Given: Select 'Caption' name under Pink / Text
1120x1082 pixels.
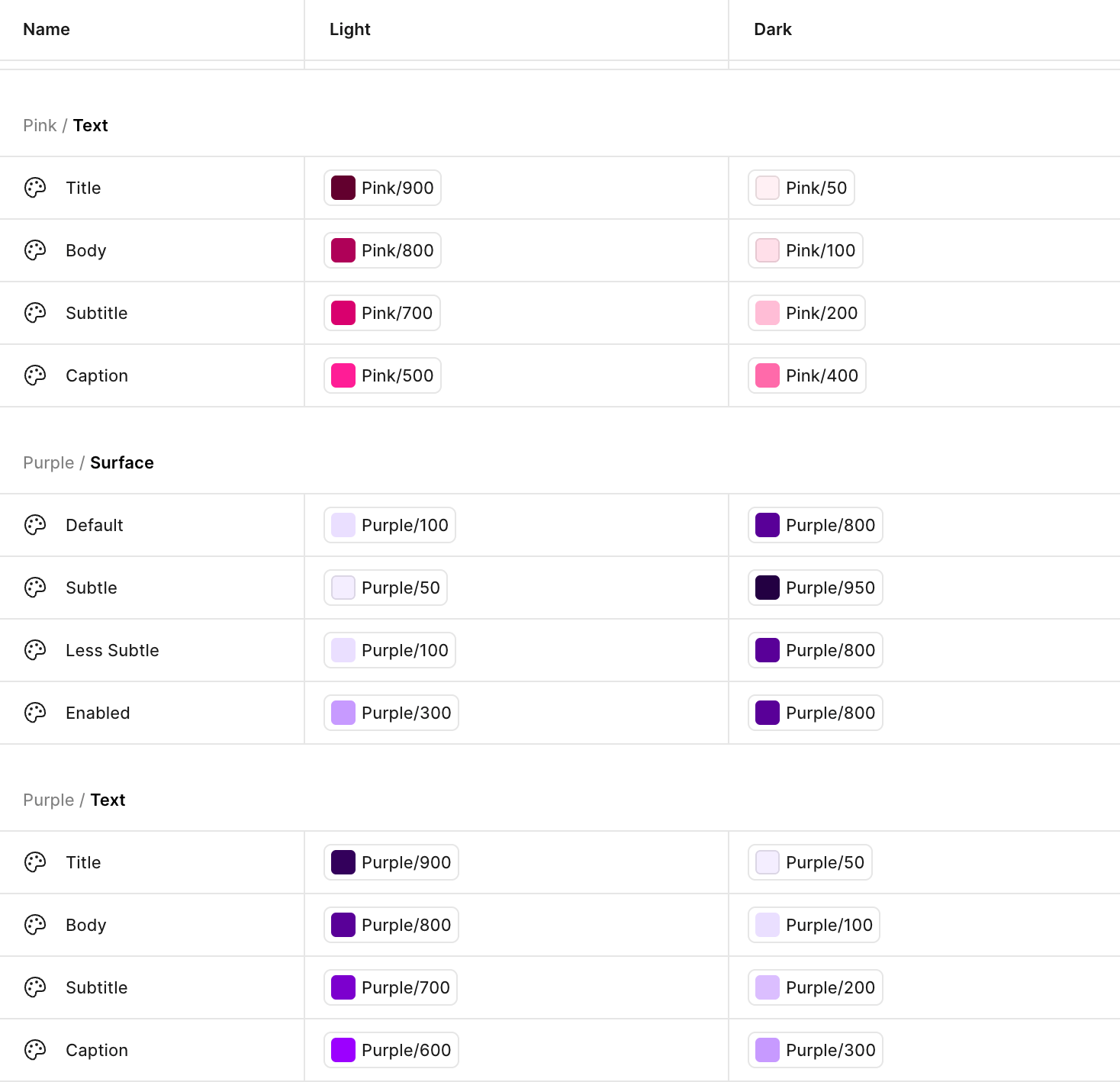Looking at the screenshot, I should (97, 375).
